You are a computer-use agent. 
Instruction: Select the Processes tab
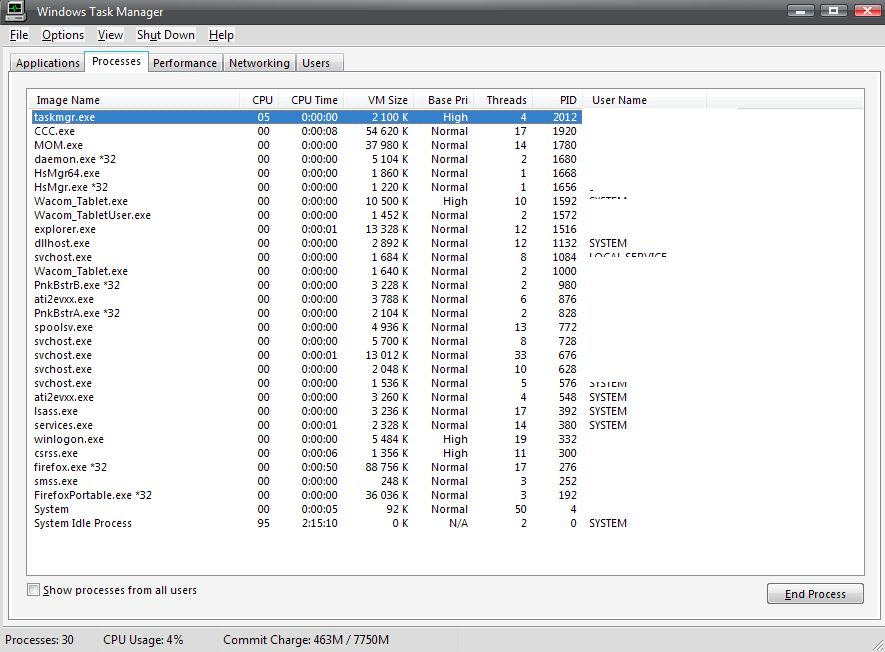pos(116,61)
